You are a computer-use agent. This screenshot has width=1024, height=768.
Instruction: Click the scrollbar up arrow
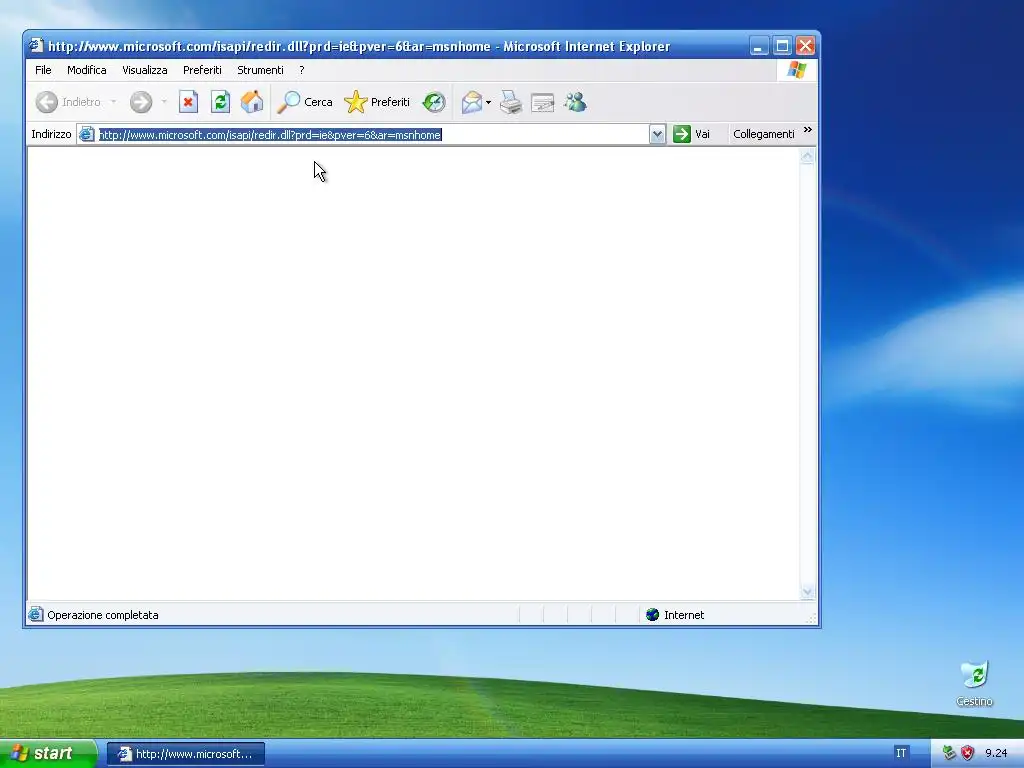point(807,157)
